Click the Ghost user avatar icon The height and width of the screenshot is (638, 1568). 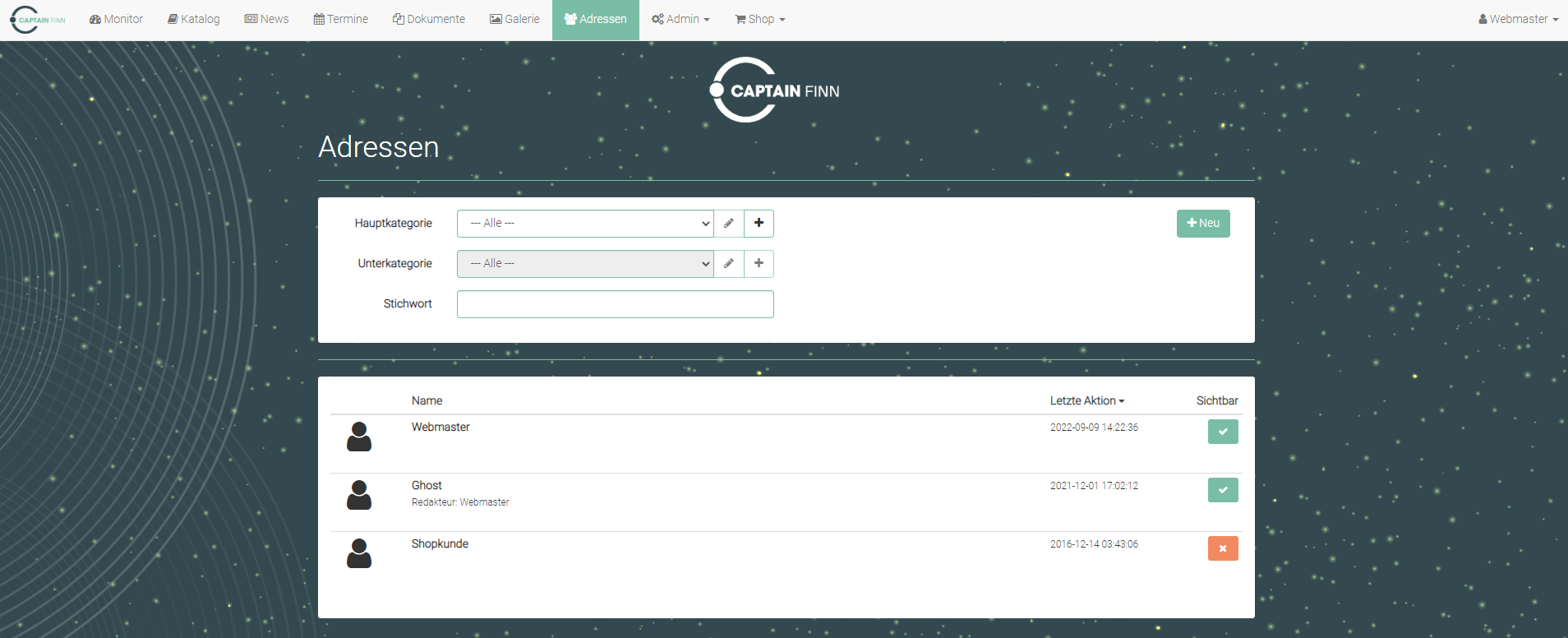pos(359,495)
